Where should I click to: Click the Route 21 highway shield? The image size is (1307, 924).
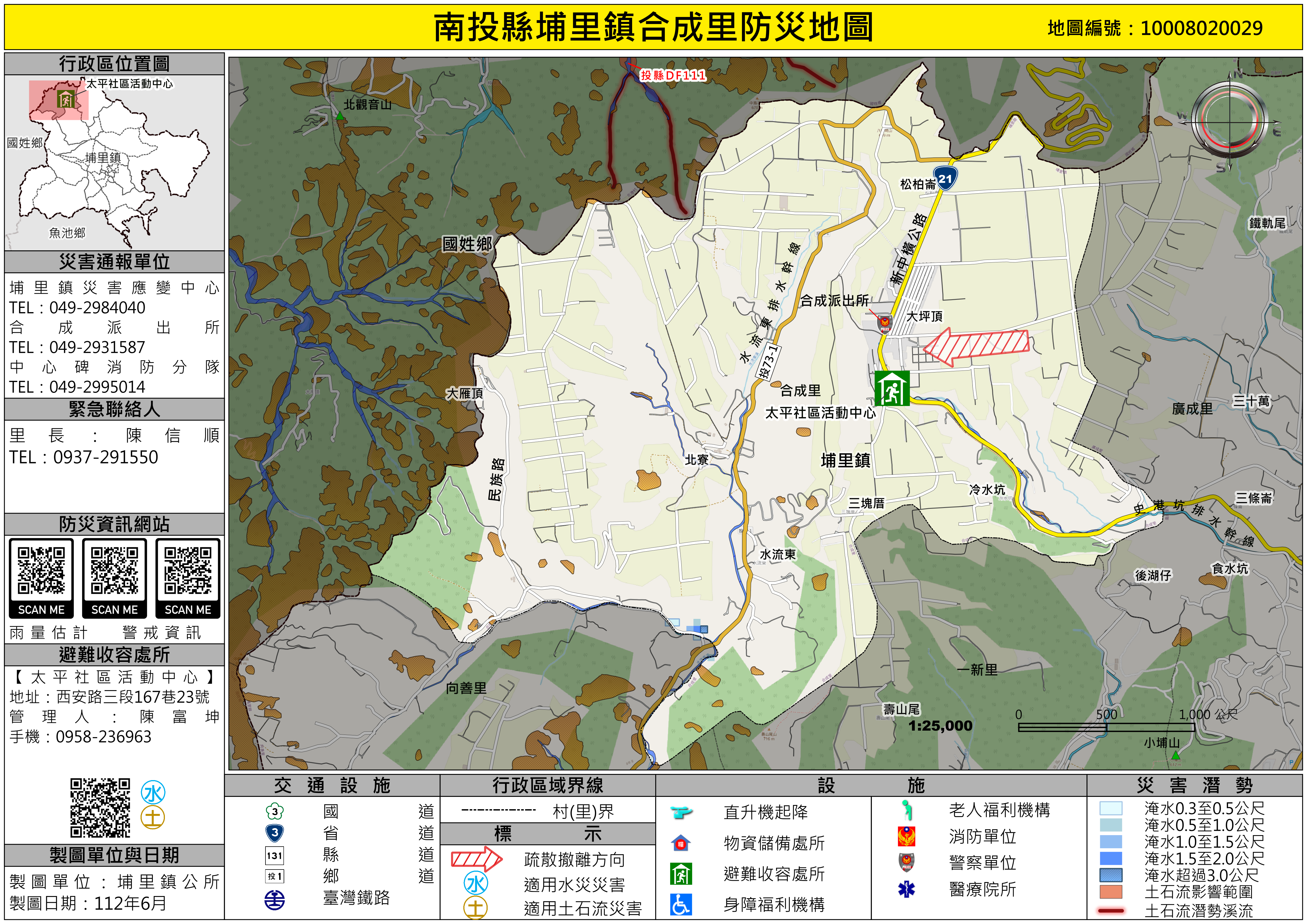tap(945, 178)
